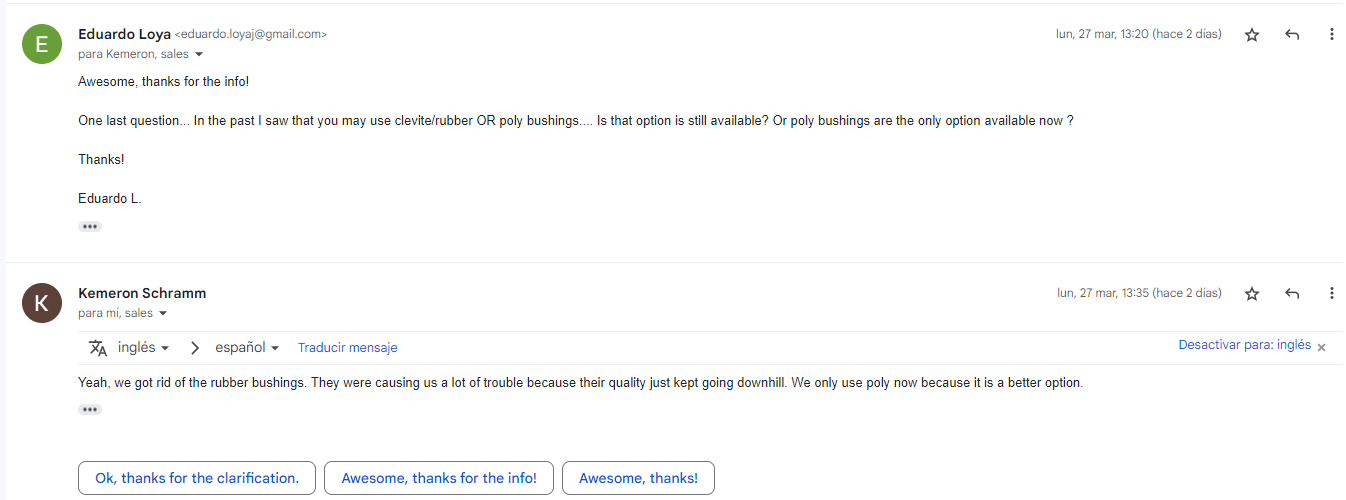Expand recipient details under Kemeron Schramm
The height and width of the screenshot is (500, 1346).
[163, 314]
